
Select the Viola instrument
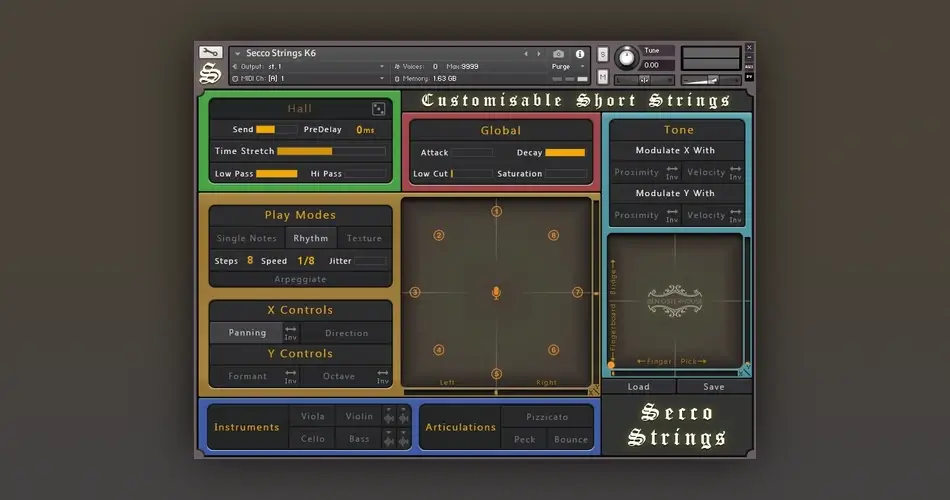point(313,416)
